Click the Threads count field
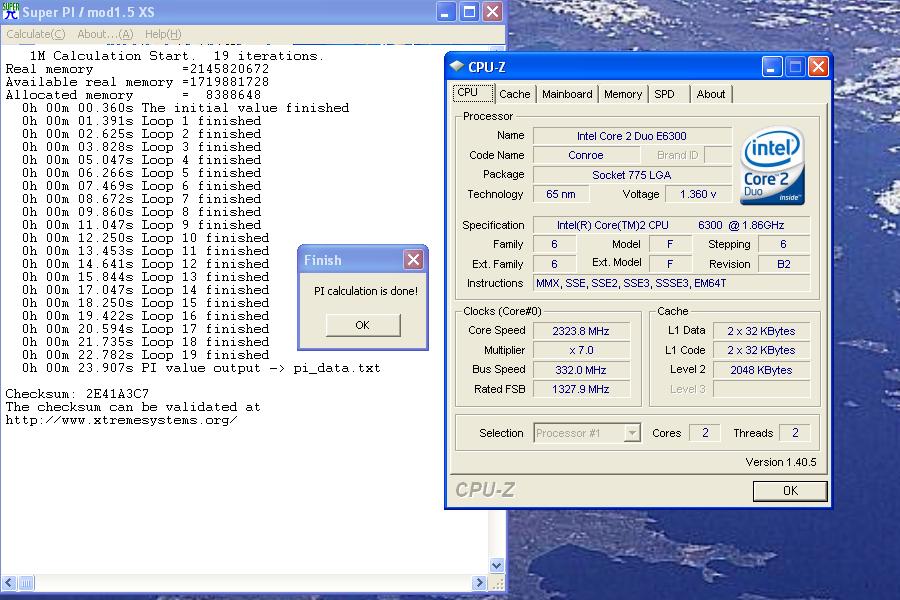 pos(795,433)
